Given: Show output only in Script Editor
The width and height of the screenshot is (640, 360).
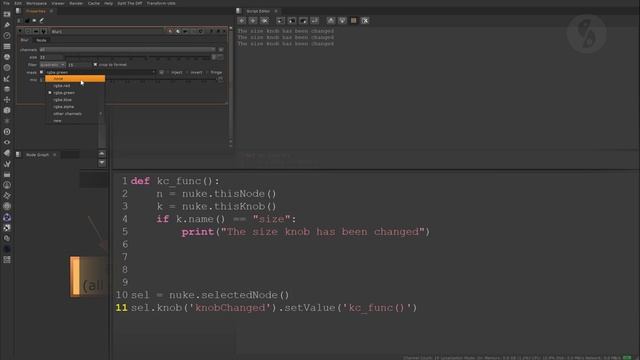Looking at the screenshot, I should point(342,20).
